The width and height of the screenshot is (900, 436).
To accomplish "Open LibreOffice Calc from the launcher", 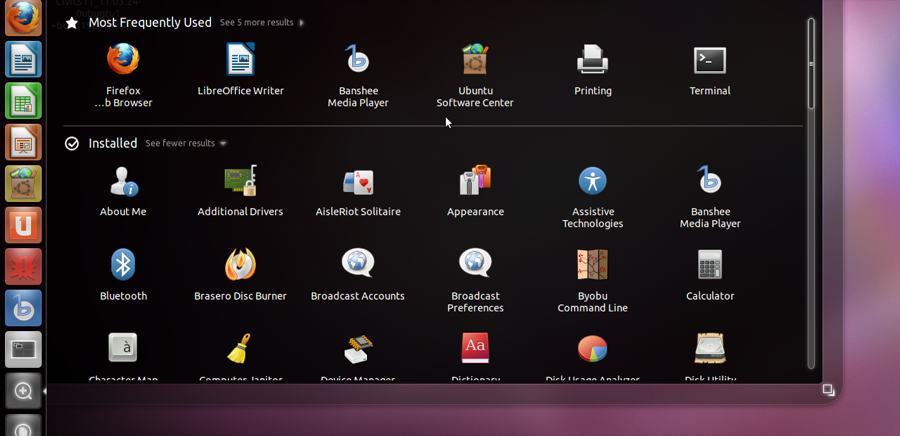I will tap(24, 100).
